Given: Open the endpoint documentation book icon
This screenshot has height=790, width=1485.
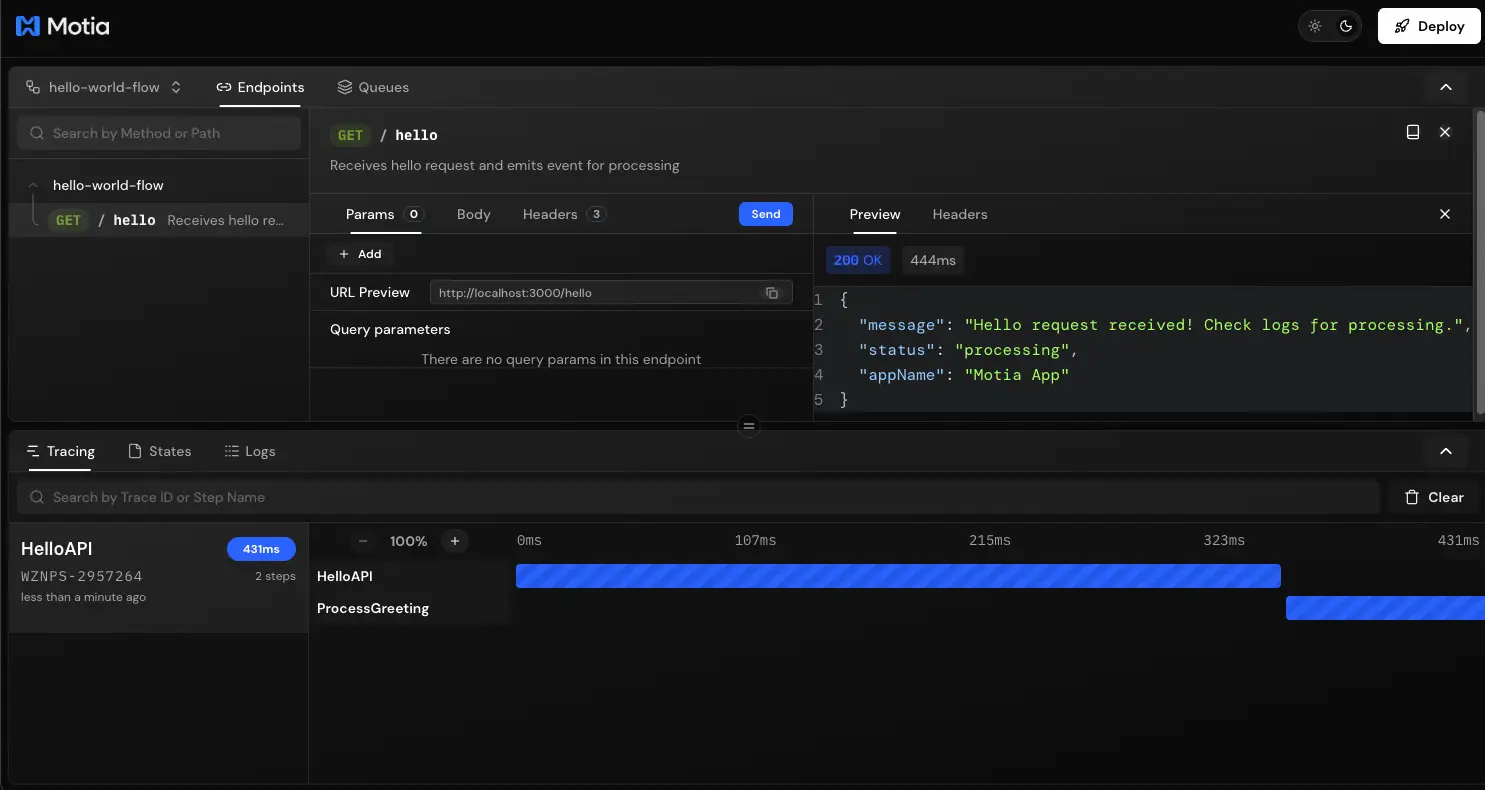Looking at the screenshot, I should tap(1413, 132).
